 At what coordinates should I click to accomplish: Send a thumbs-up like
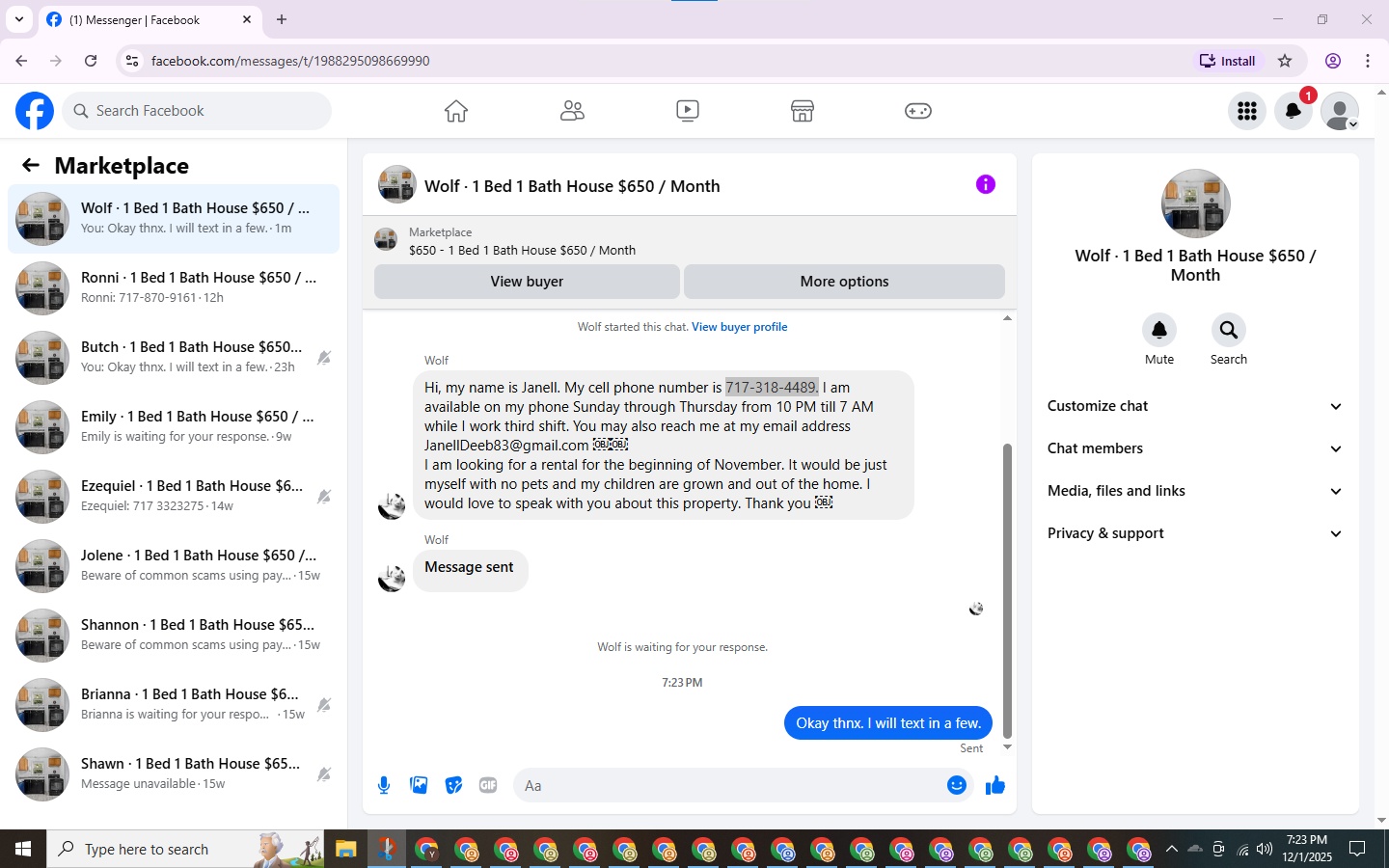(995, 785)
